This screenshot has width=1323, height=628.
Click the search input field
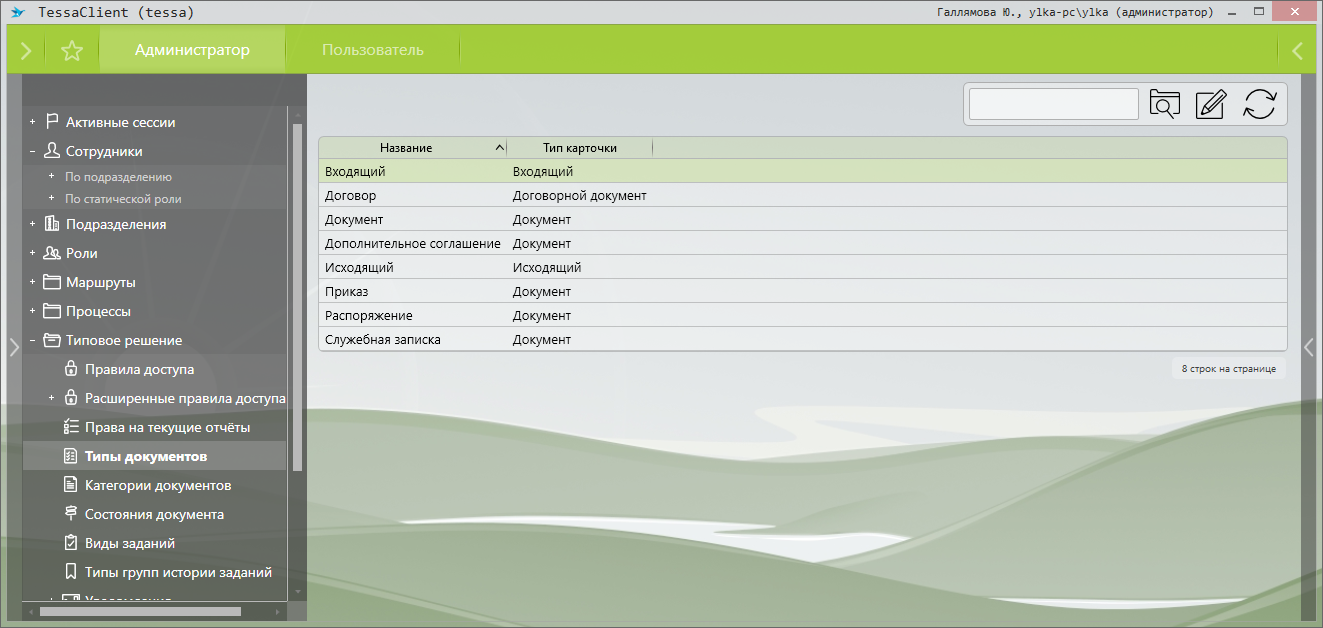pyautogui.click(x=1054, y=104)
